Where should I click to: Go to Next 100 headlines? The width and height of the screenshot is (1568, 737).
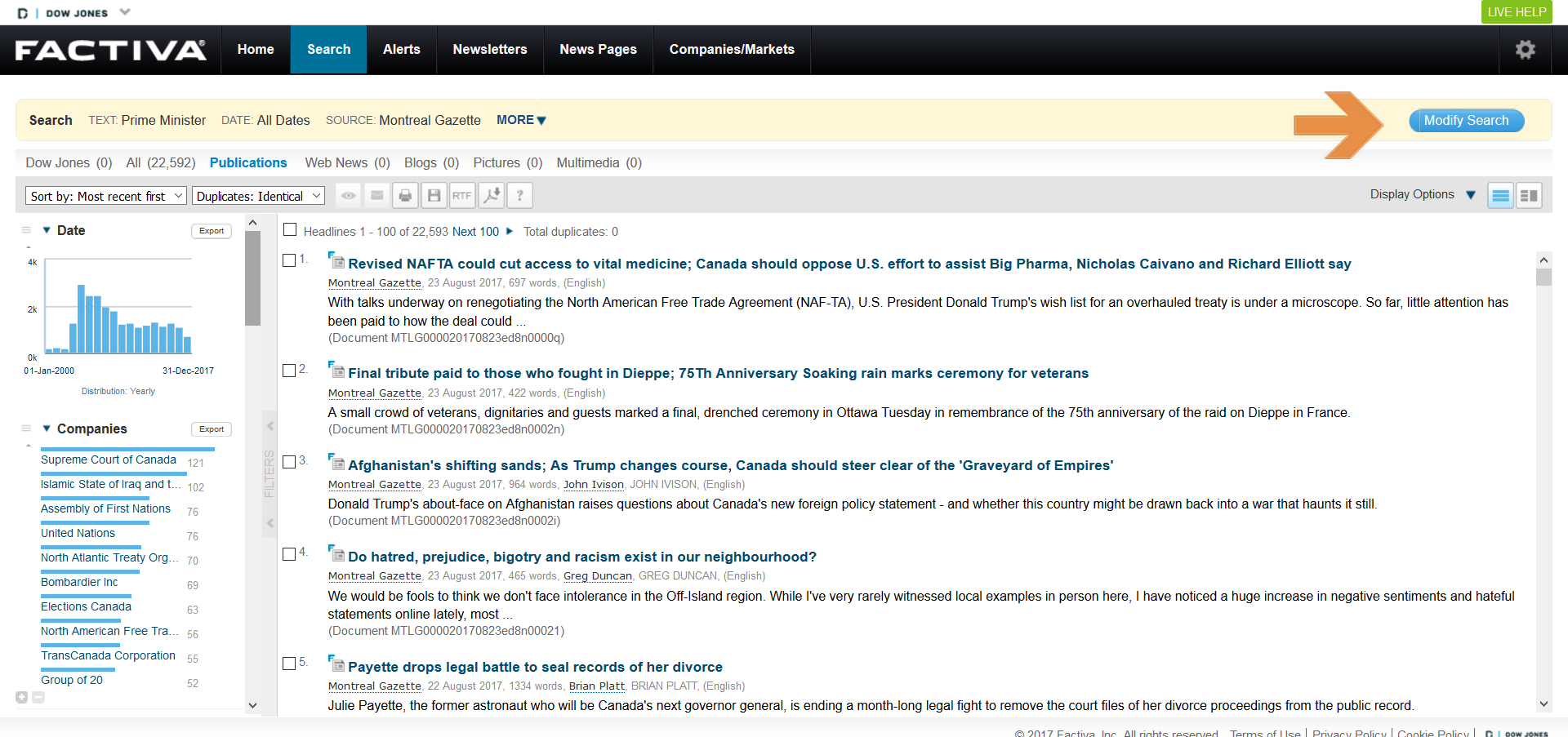[x=475, y=232]
